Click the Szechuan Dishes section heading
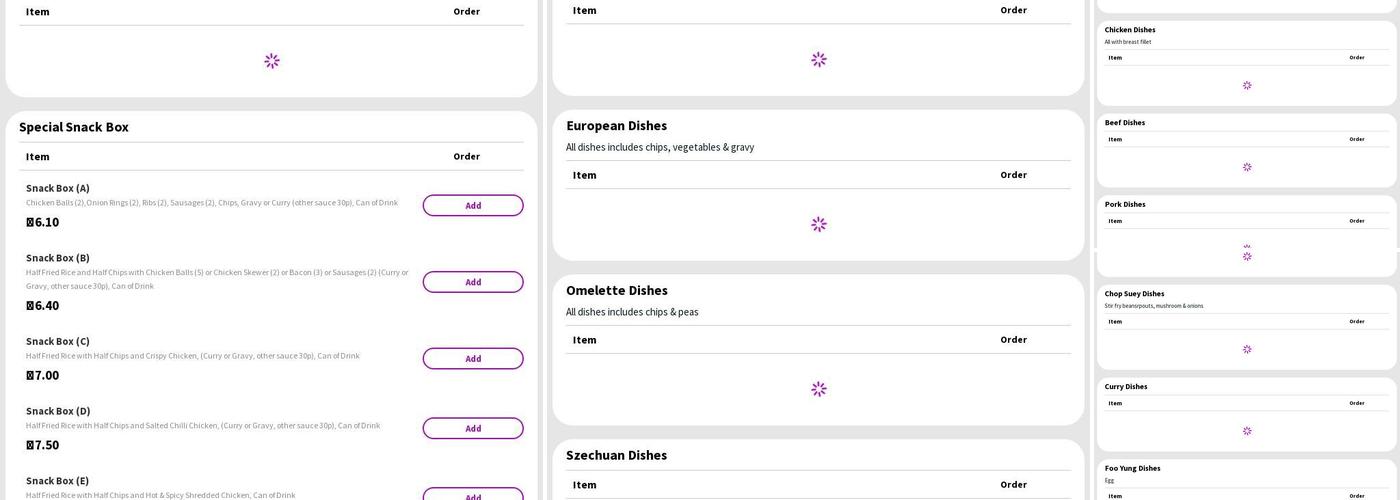 click(x=616, y=455)
